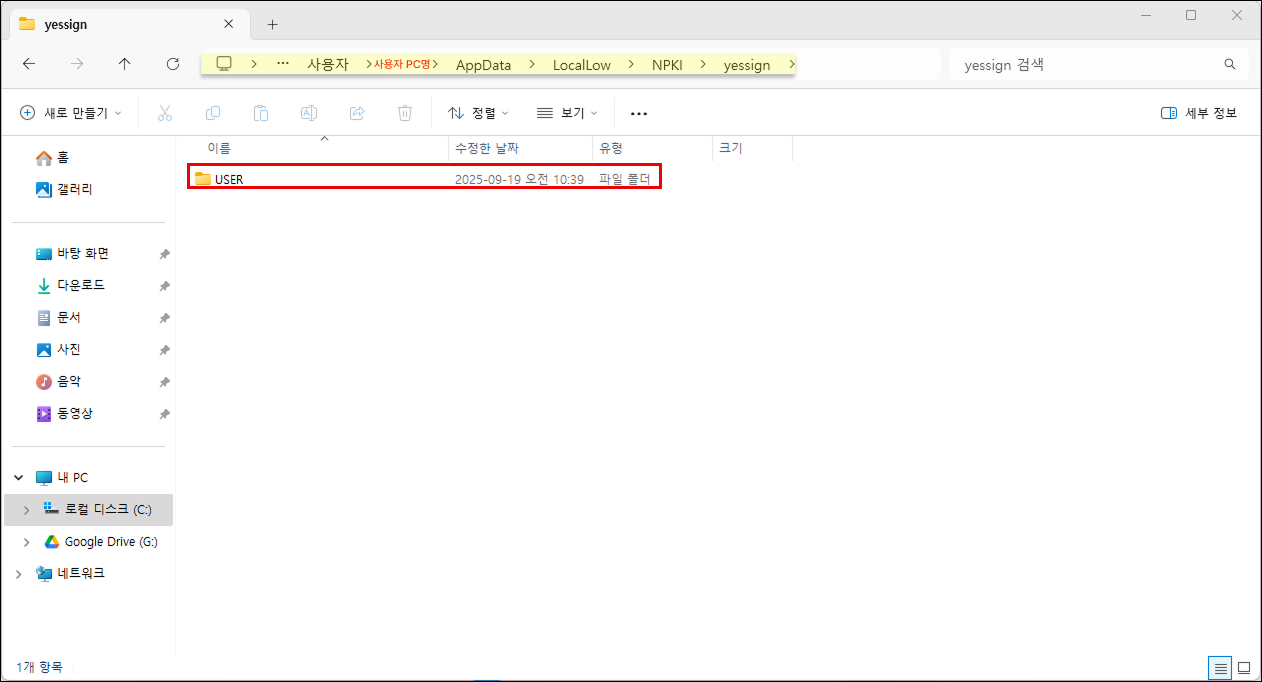This screenshot has height=682, width=1262.
Task: Open the 보기 view menu
Action: pos(567,113)
